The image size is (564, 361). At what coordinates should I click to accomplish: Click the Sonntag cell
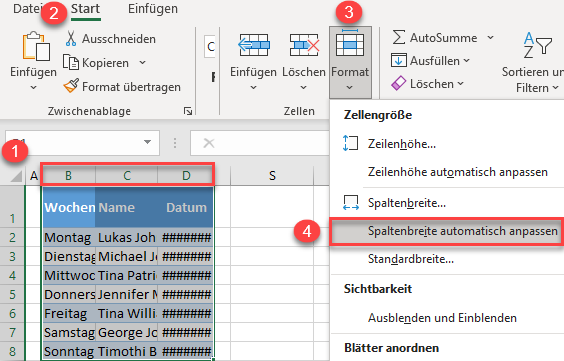point(69,351)
